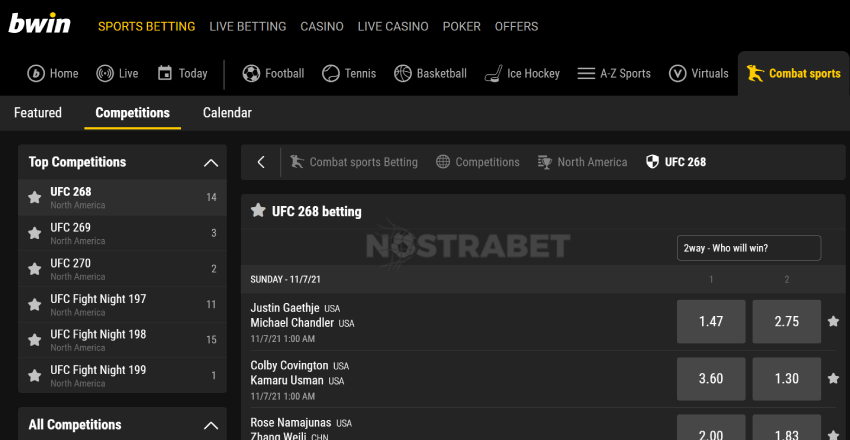Open Combat sports Betting breadcrumb link
850x440 pixels.
click(363, 162)
